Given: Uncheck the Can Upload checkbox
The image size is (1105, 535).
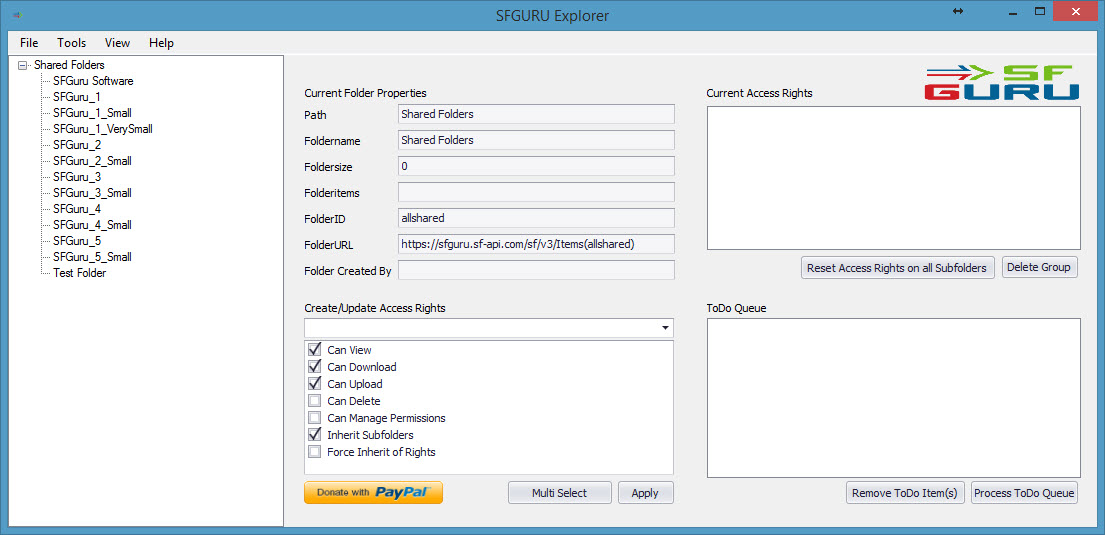Looking at the screenshot, I should tap(314, 384).
